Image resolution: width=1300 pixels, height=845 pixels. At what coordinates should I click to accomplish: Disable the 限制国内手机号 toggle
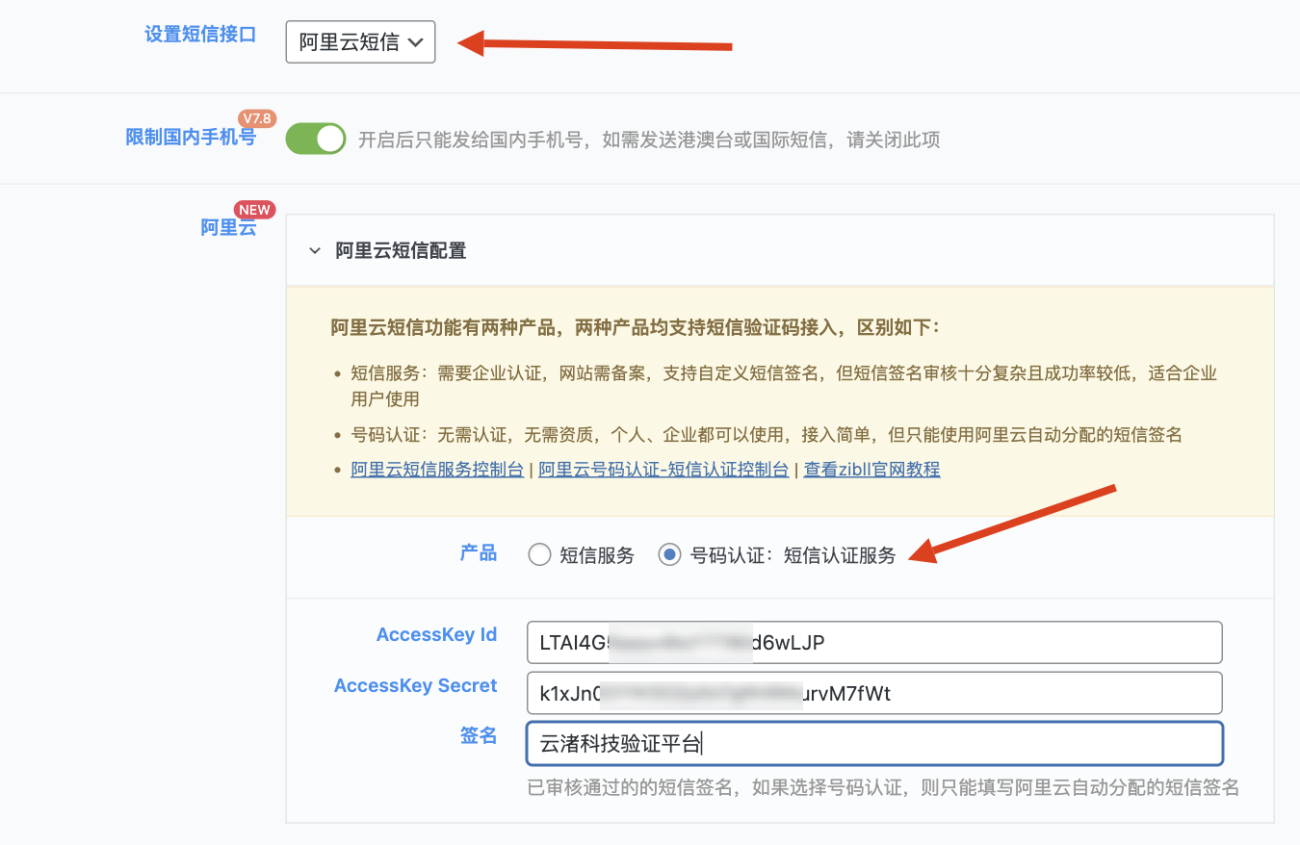click(315, 137)
